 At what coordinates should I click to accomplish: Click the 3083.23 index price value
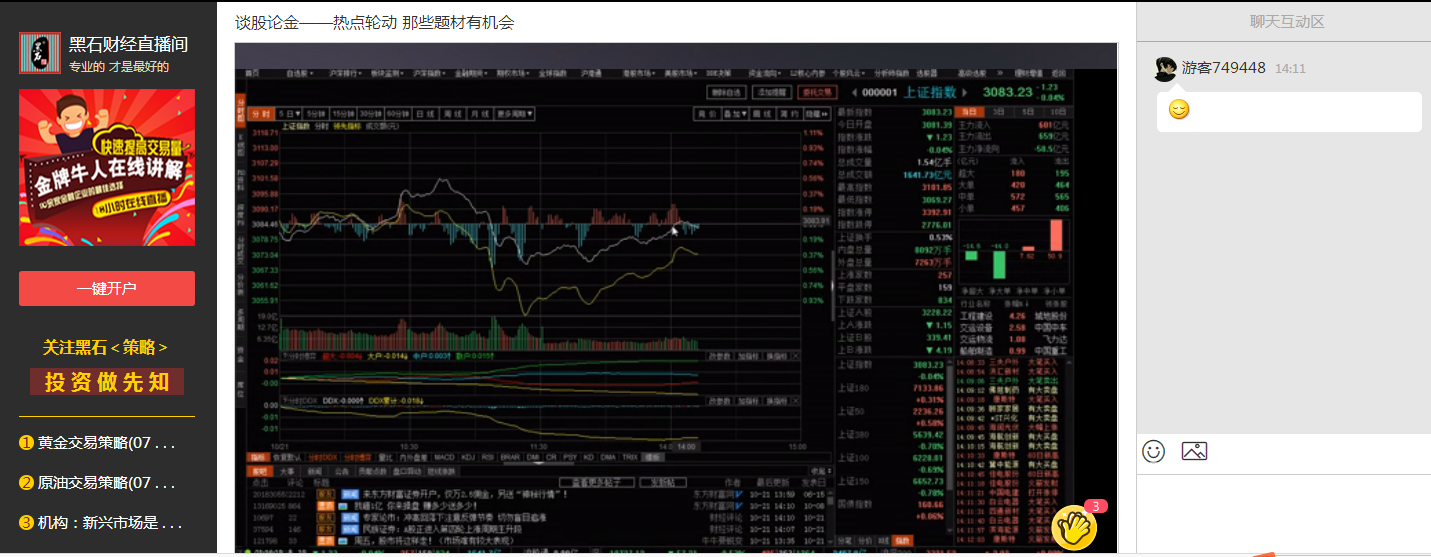click(1008, 92)
